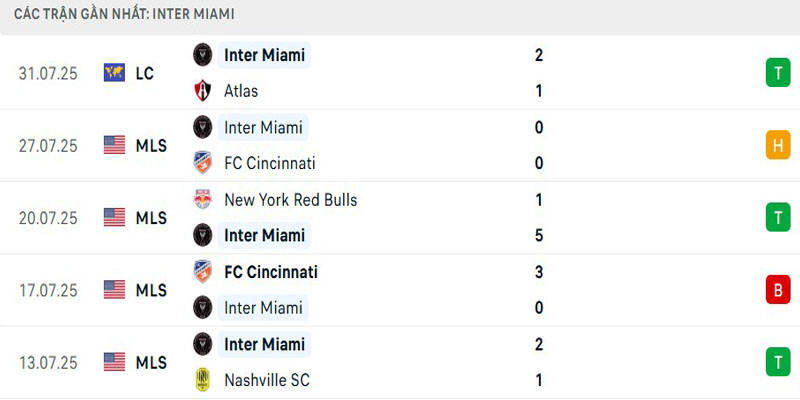
Task: Select the LC competition label
Action: 145,73
